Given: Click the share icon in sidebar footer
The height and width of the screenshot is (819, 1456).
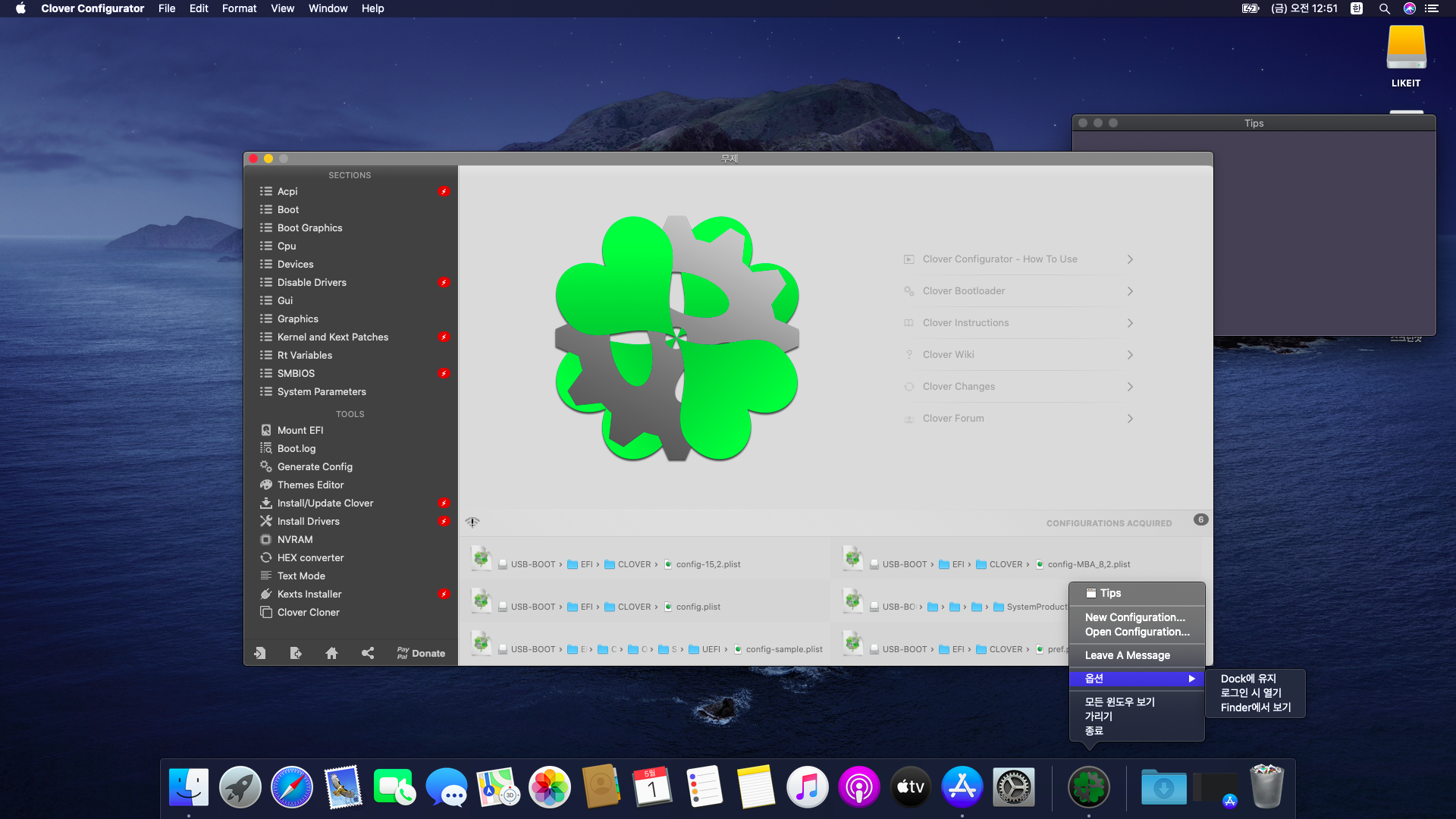Looking at the screenshot, I should click(368, 653).
